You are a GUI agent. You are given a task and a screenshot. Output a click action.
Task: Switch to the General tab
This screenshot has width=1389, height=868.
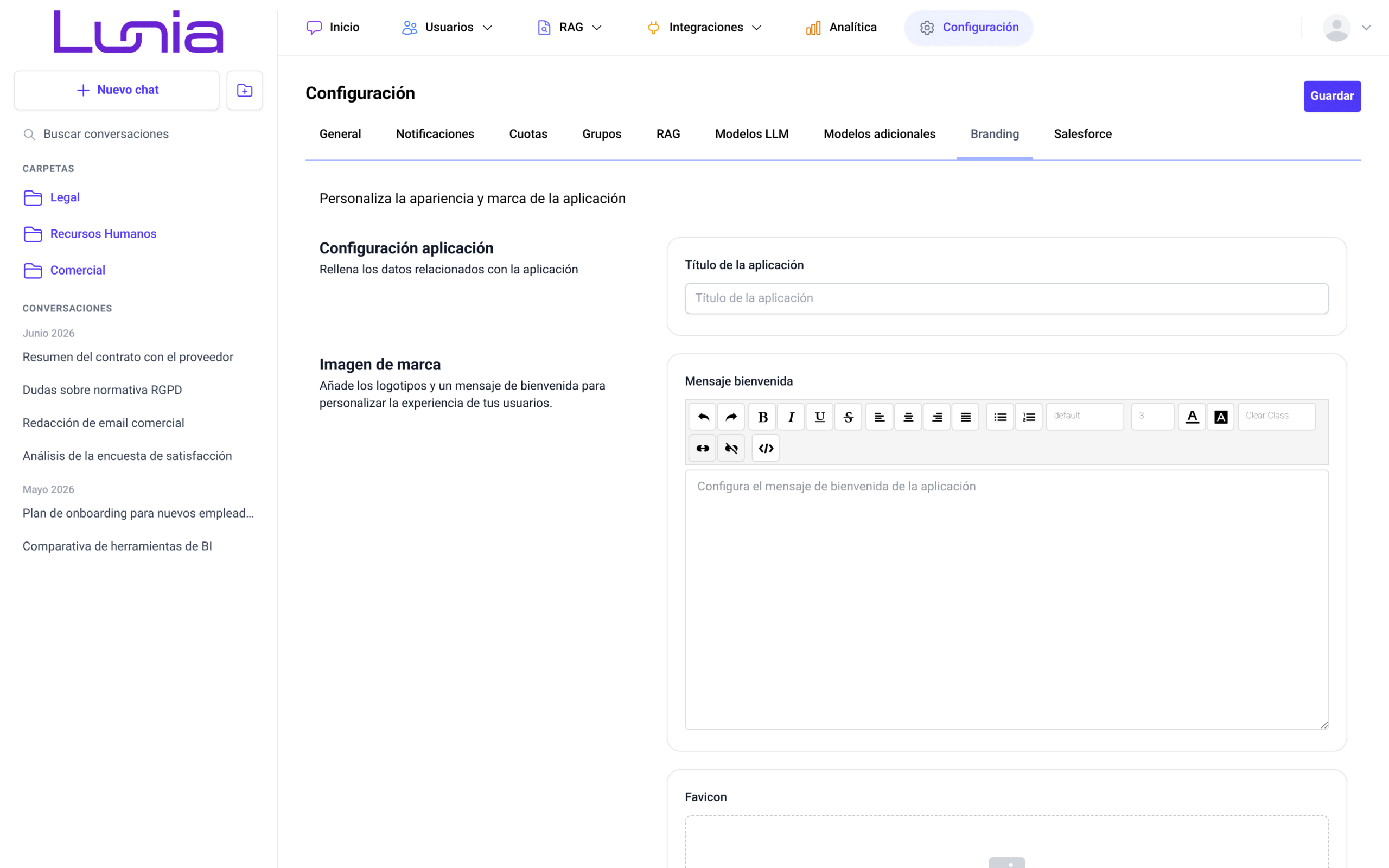click(x=340, y=135)
